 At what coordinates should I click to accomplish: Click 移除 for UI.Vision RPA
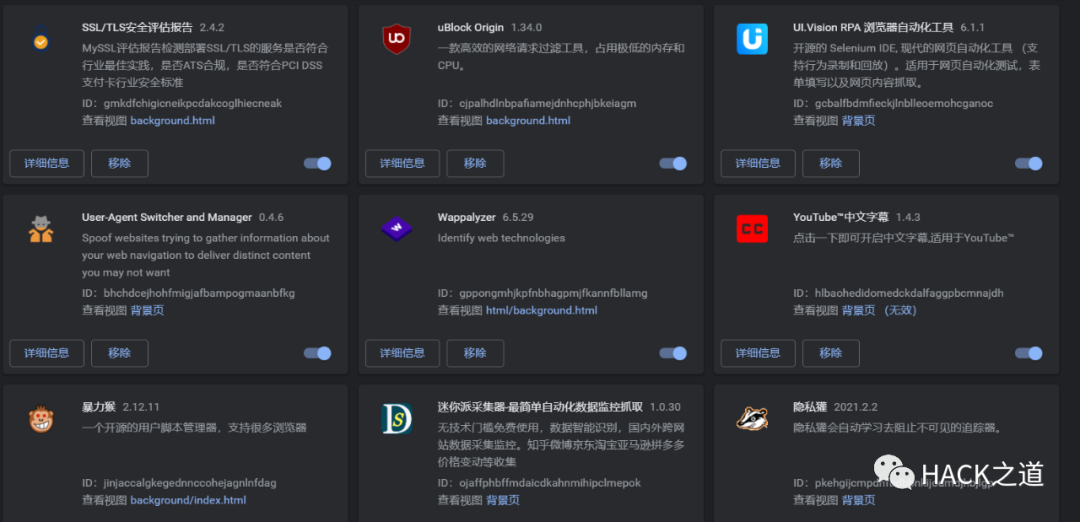tap(831, 163)
